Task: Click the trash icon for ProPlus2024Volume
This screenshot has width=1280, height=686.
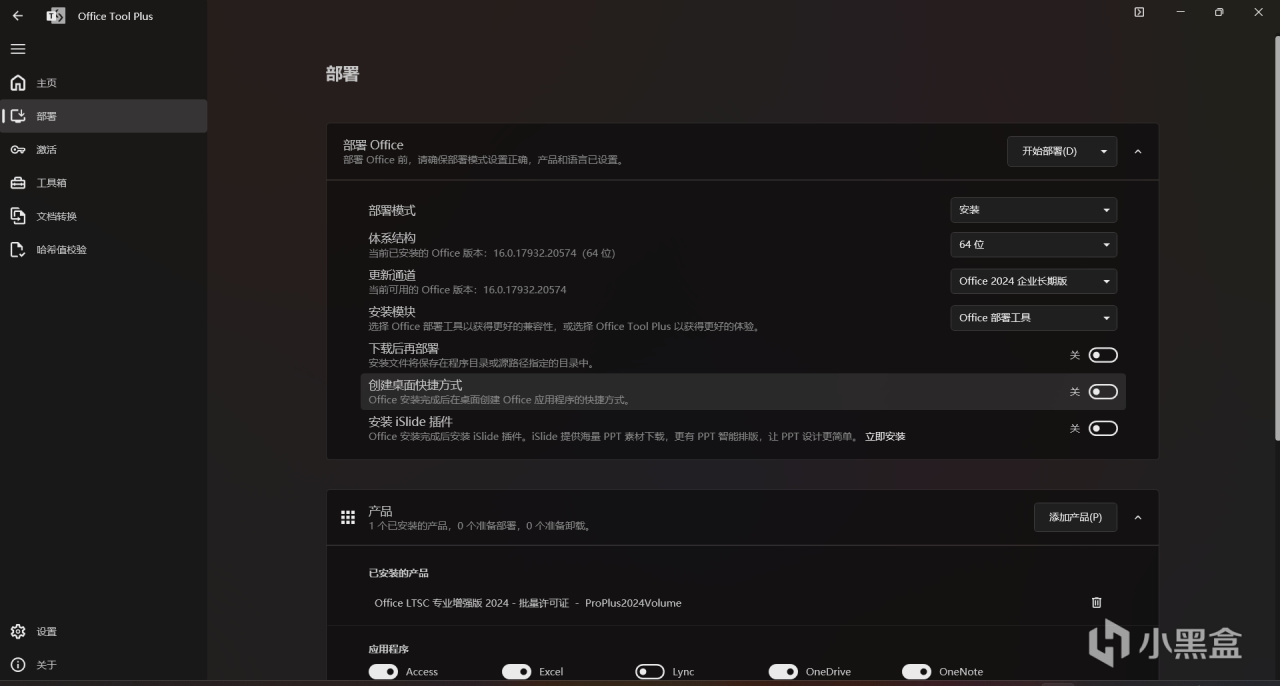Action: click(1096, 602)
